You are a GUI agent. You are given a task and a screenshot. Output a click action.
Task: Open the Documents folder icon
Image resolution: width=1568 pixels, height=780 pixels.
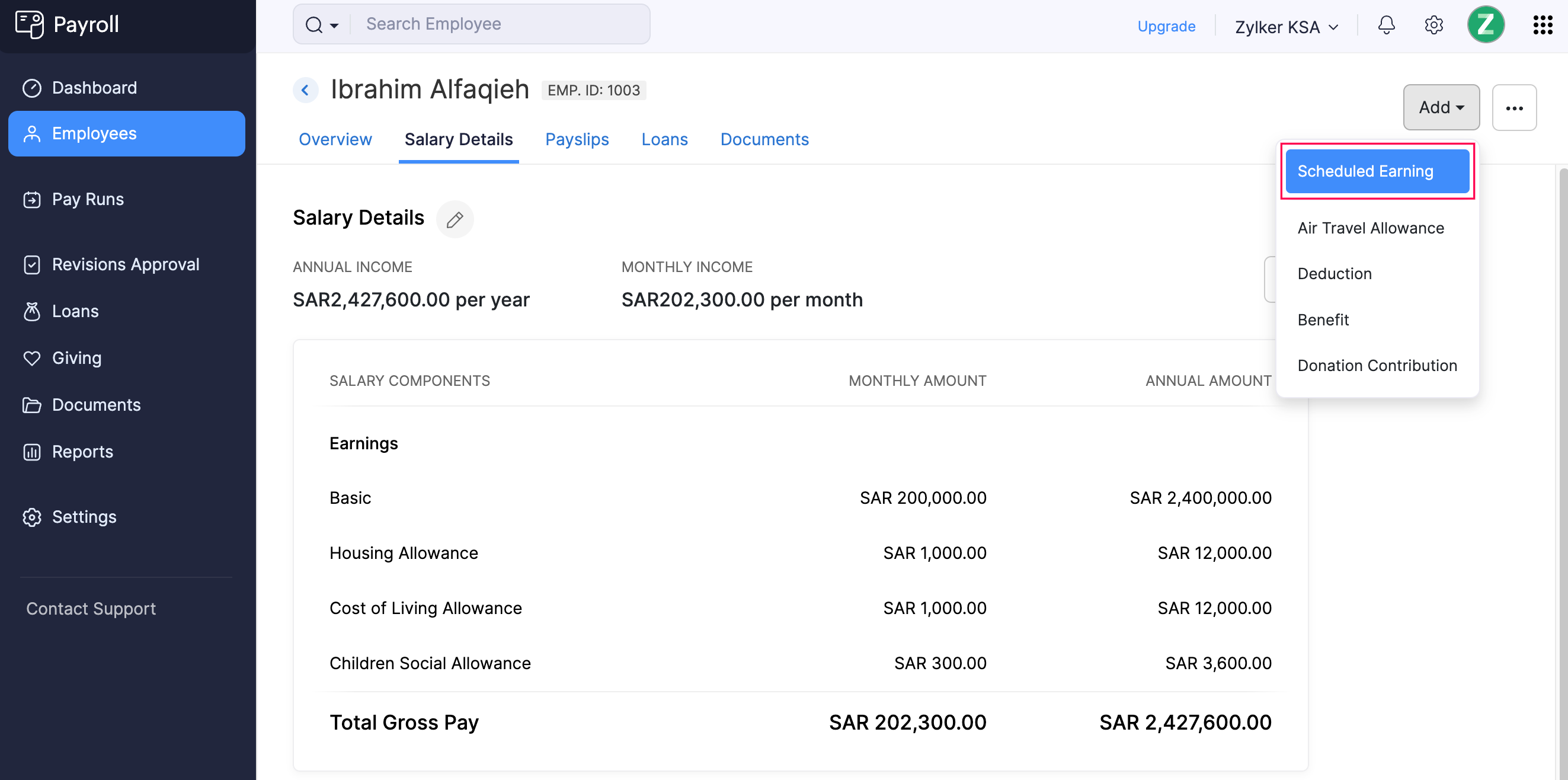[31, 404]
